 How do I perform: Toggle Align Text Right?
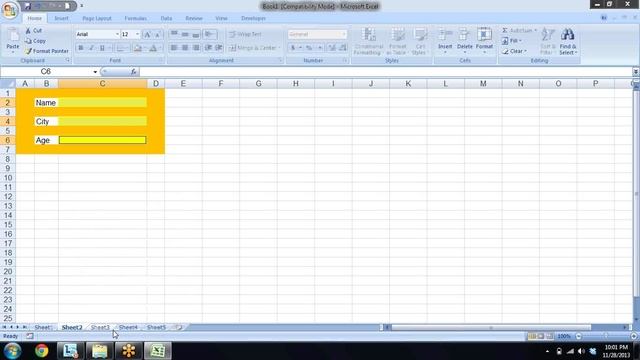coord(196,48)
